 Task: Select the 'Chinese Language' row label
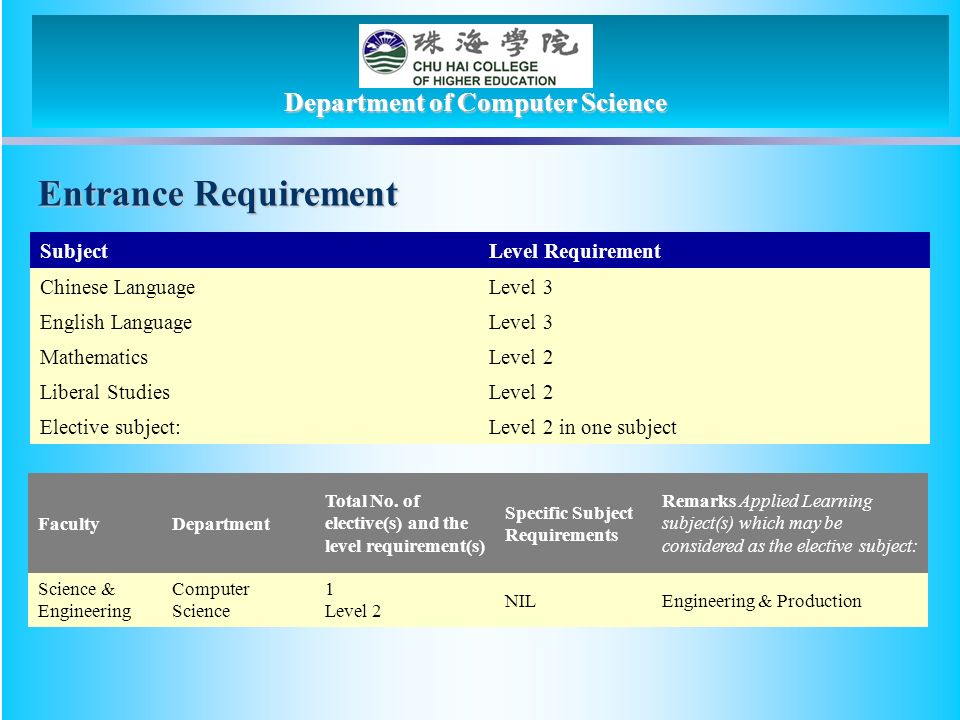(x=118, y=287)
